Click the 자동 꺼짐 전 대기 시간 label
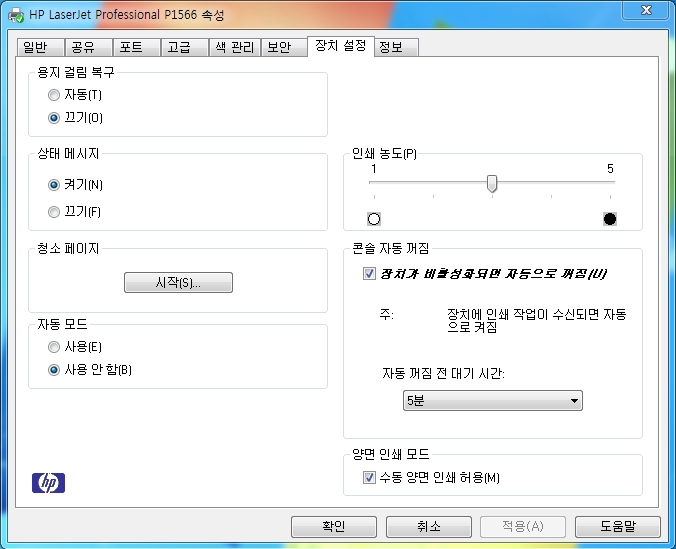Screen dimensions: 676x549 [x=443, y=373]
